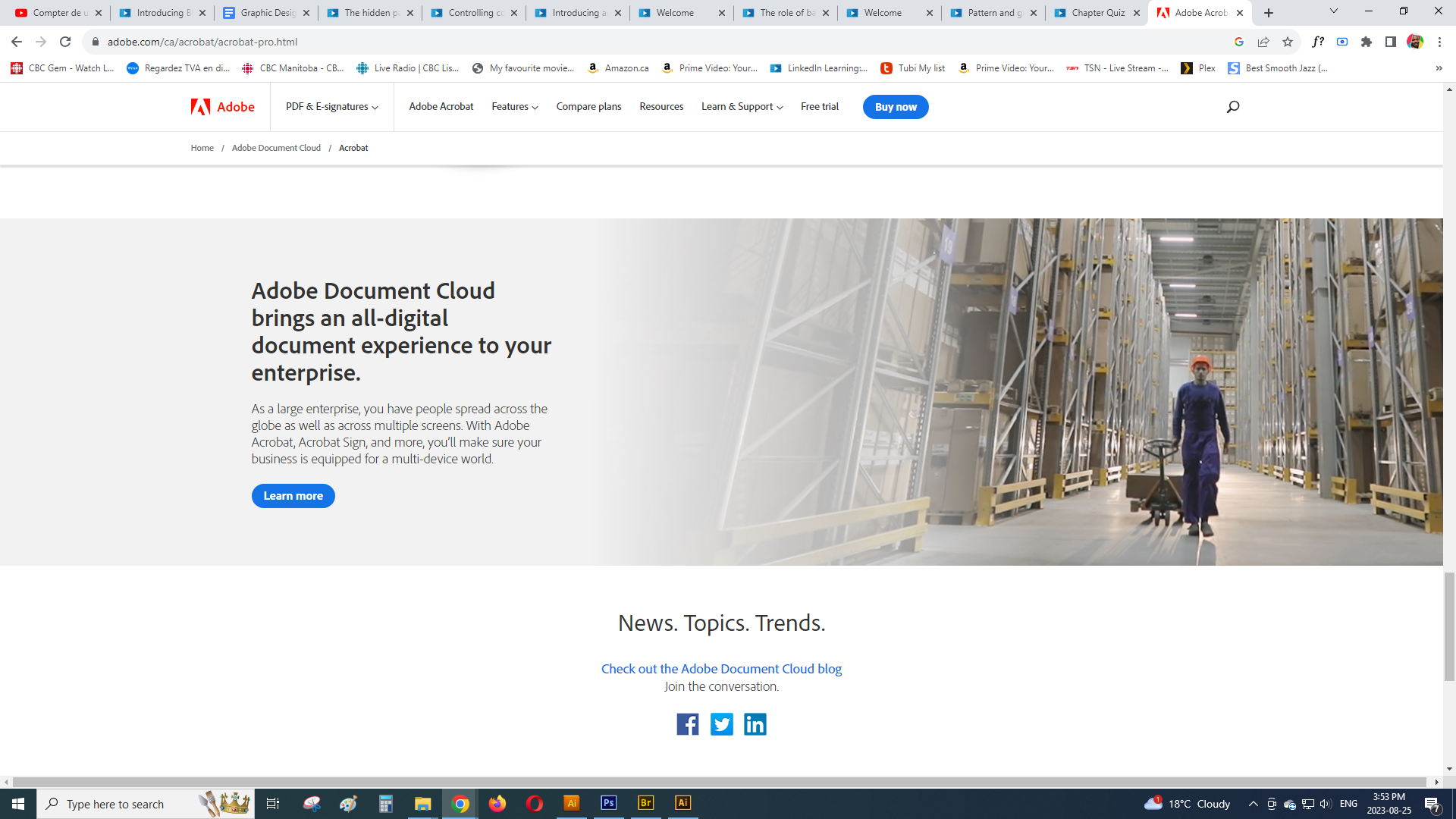
Task: Open Chrome extensions puzzle icon
Action: [x=1367, y=42]
